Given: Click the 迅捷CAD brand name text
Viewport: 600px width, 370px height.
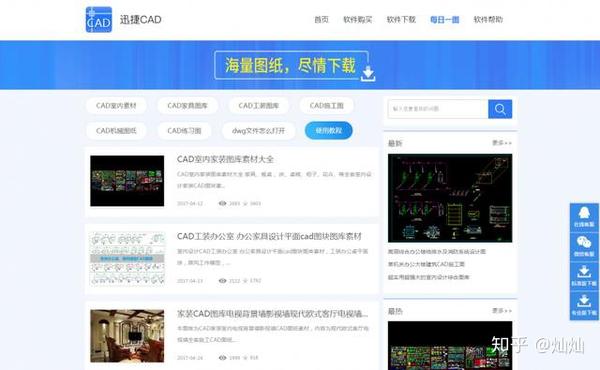Looking at the screenshot, I should tap(140, 20).
